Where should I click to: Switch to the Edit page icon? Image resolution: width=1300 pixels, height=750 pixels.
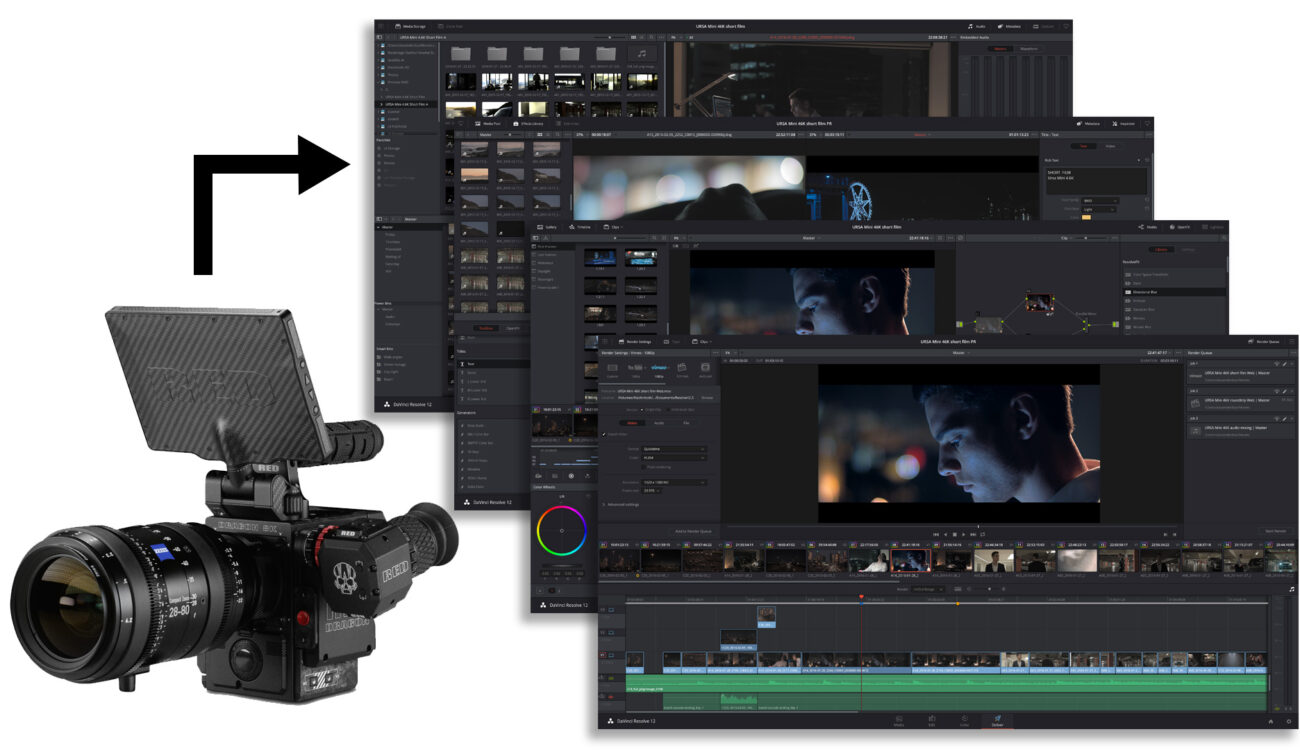click(932, 721)
